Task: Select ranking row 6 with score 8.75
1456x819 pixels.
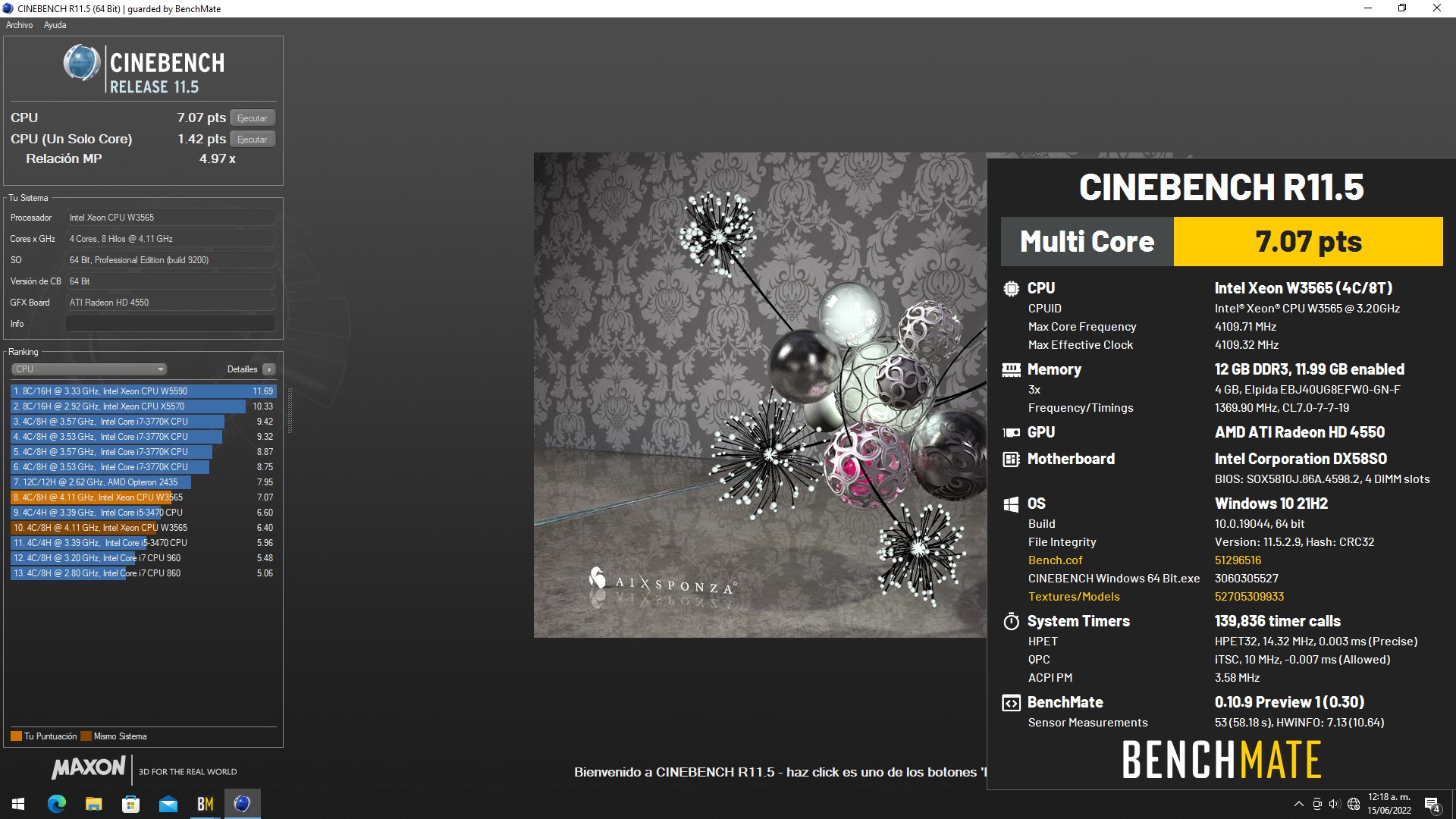Action: 143,467
